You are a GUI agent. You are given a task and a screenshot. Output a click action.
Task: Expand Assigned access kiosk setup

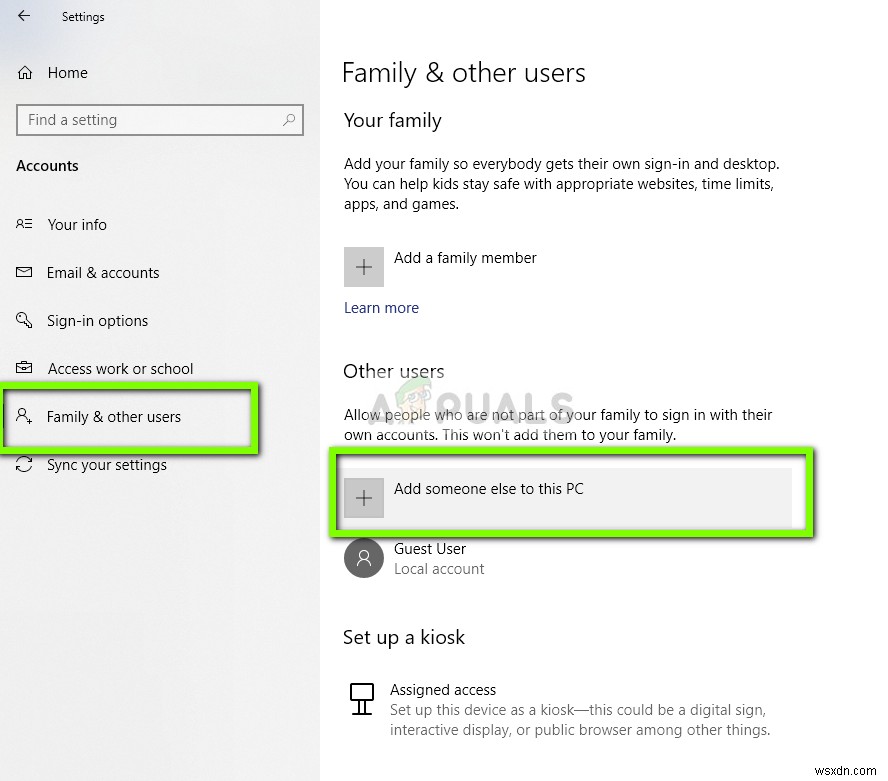point(443,690)
